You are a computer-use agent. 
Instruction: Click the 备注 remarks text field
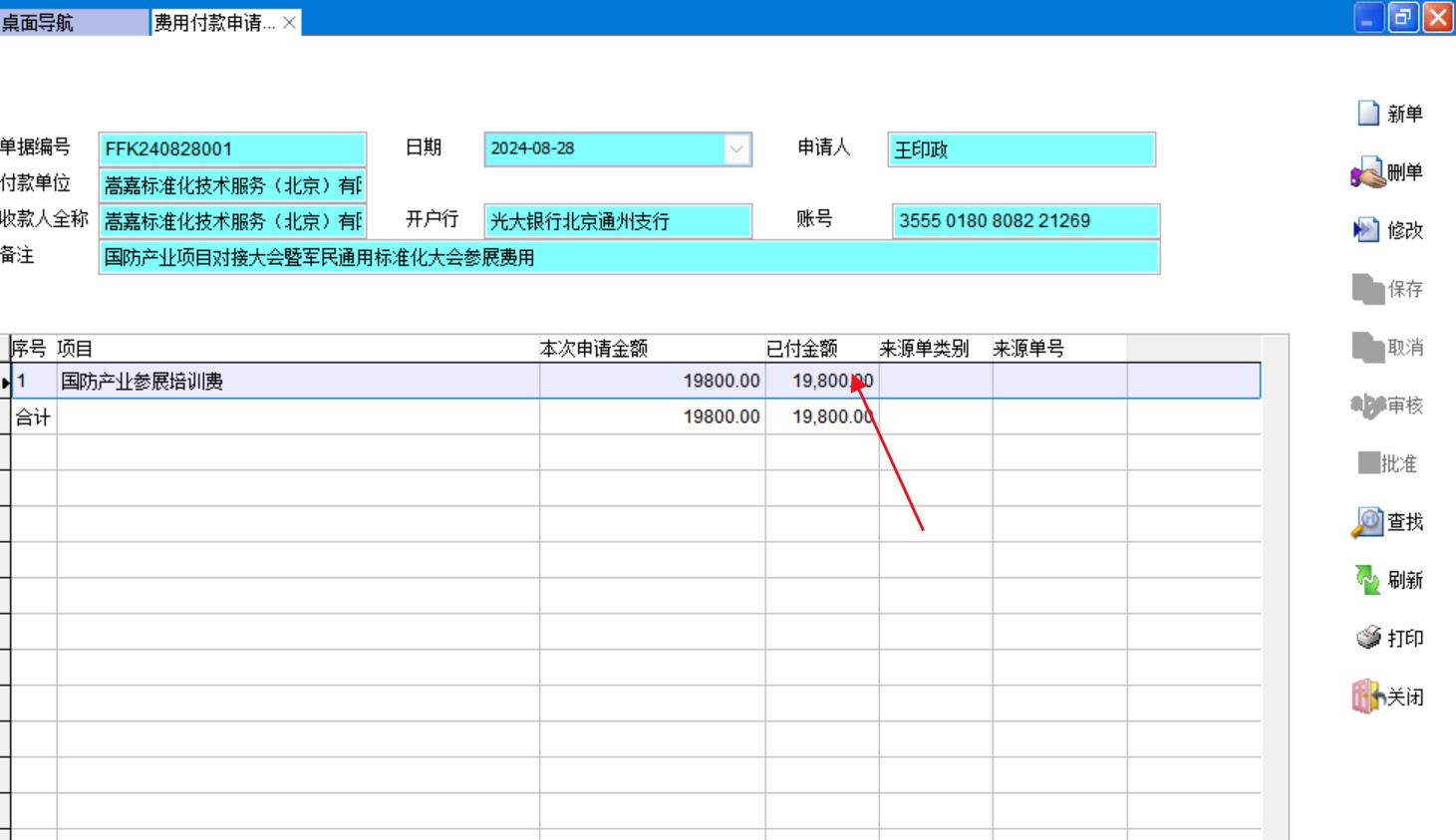click(629, 257)
